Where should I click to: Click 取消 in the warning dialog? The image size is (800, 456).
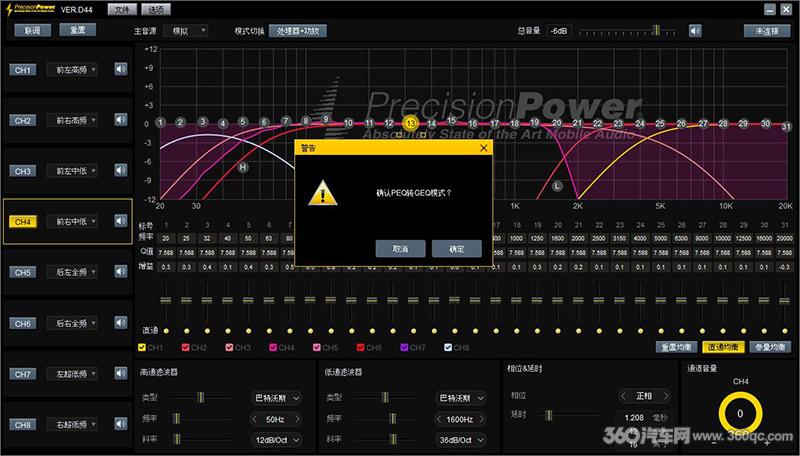[401, 249]
